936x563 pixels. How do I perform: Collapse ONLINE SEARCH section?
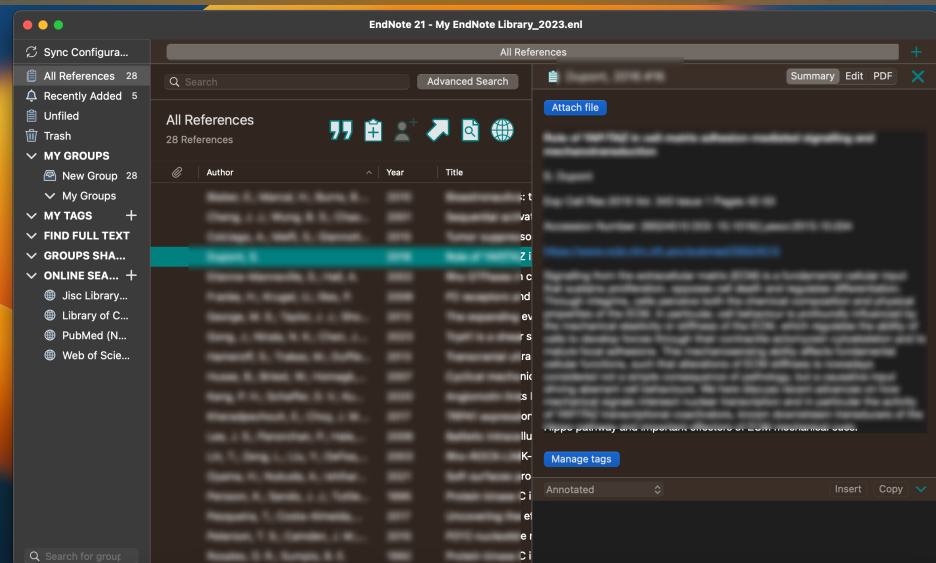[32, 275]
